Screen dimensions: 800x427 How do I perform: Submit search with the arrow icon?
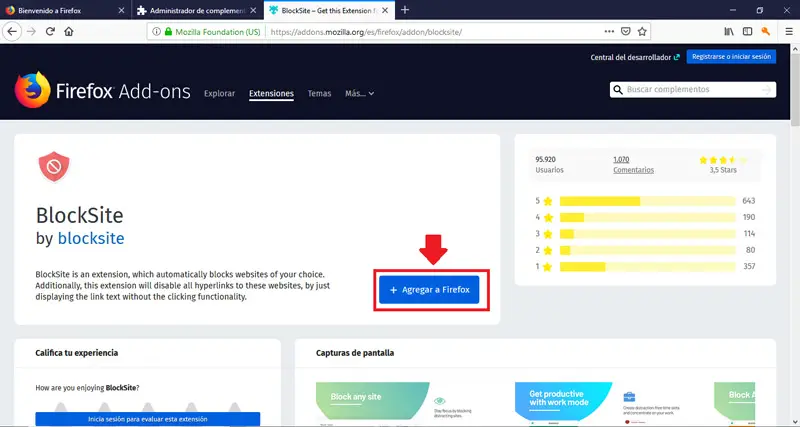[766, 90]
